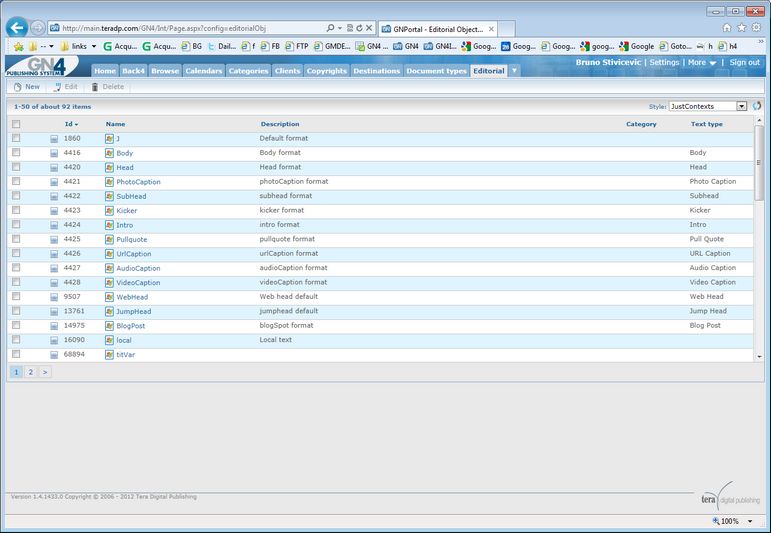Close the GNPortal browser tab
The width and height of the screenshot is (771, 533).
click(x=491, y=29)
